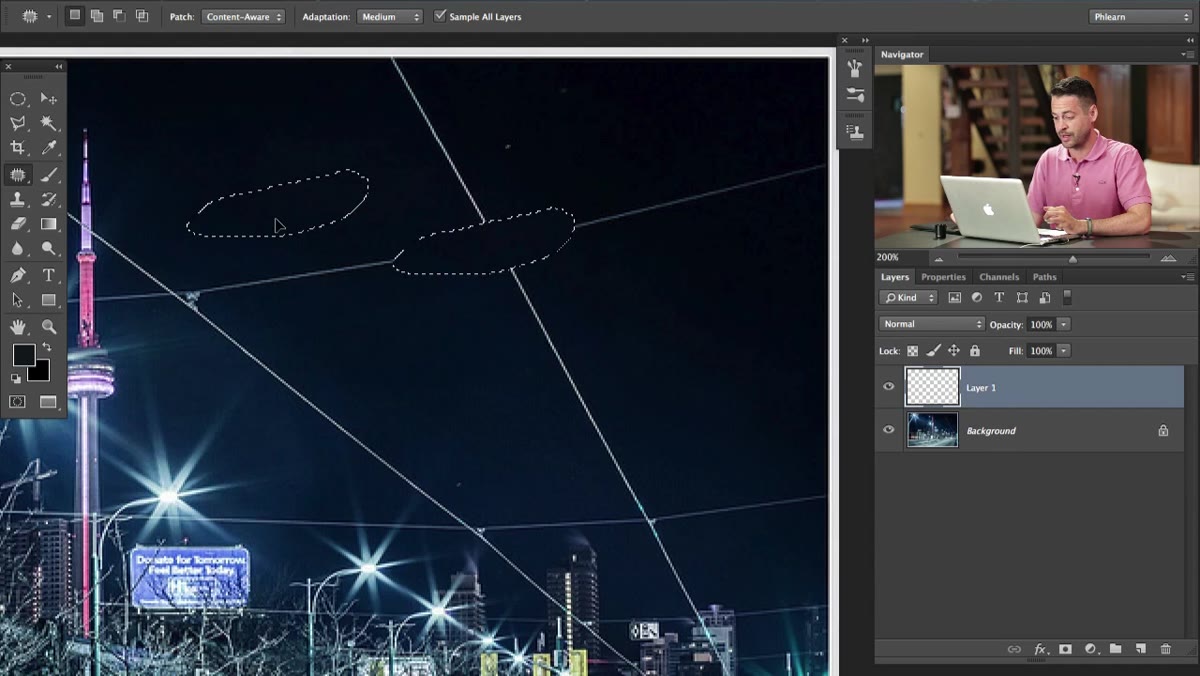Select the Rectangle shape tool
This screenshot has width=1200, height=676.
48,300
